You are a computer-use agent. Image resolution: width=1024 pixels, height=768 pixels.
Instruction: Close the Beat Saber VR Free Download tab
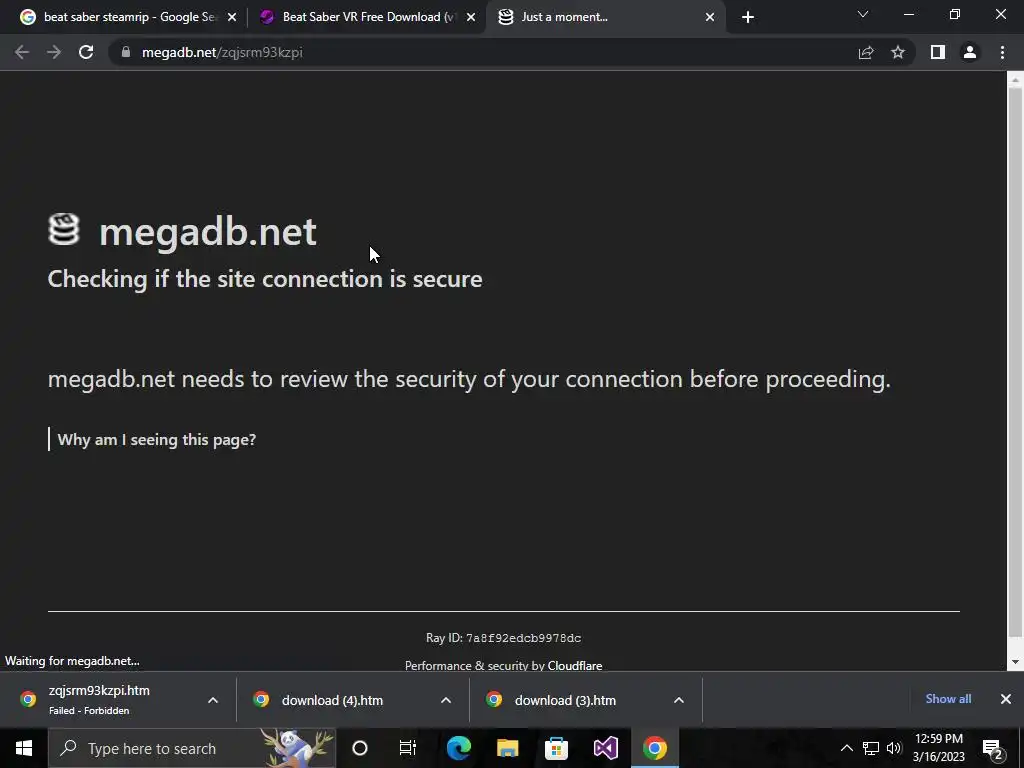point(471,18)
